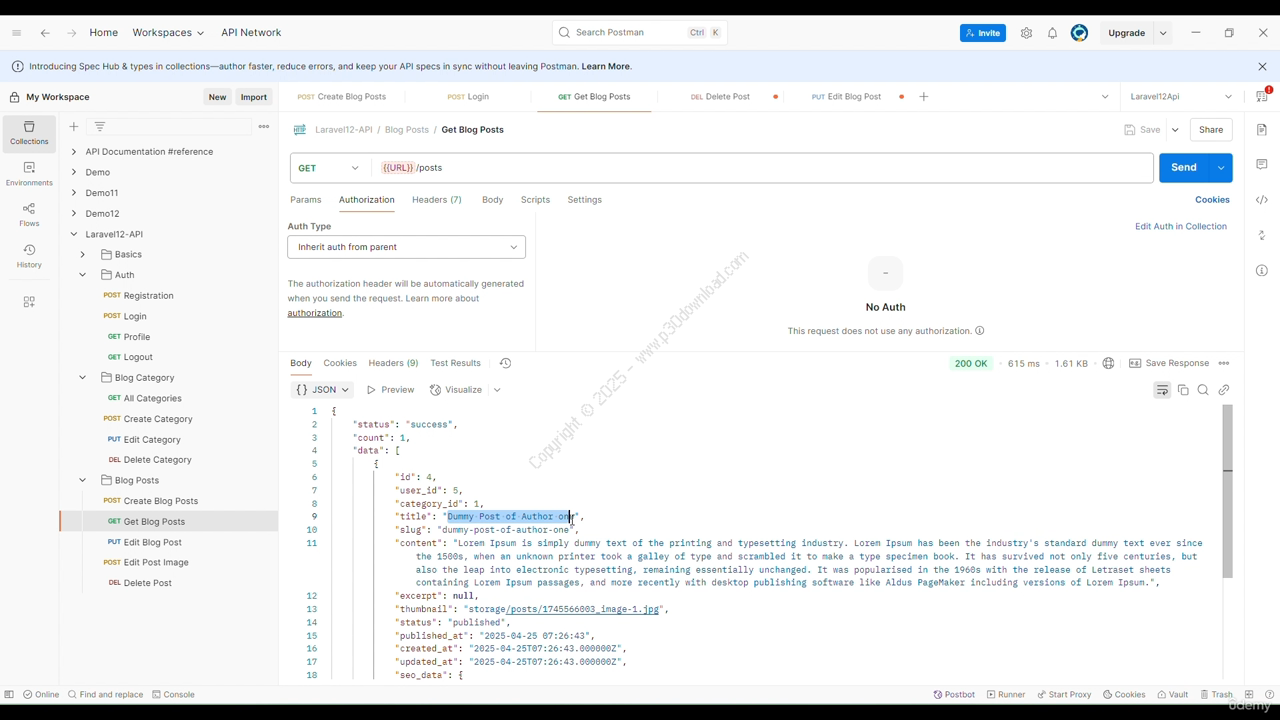Screen dimensions: 1280x720
Task: Open the request info icon in right sidebar
Action: (1262, 271)
